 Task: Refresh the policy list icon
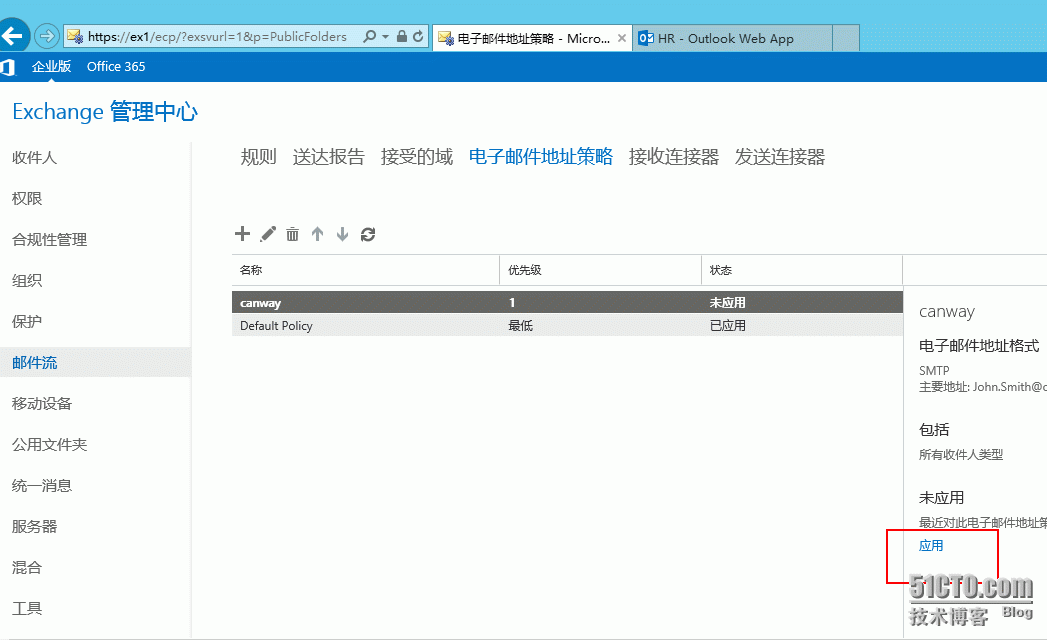[368, 234]
